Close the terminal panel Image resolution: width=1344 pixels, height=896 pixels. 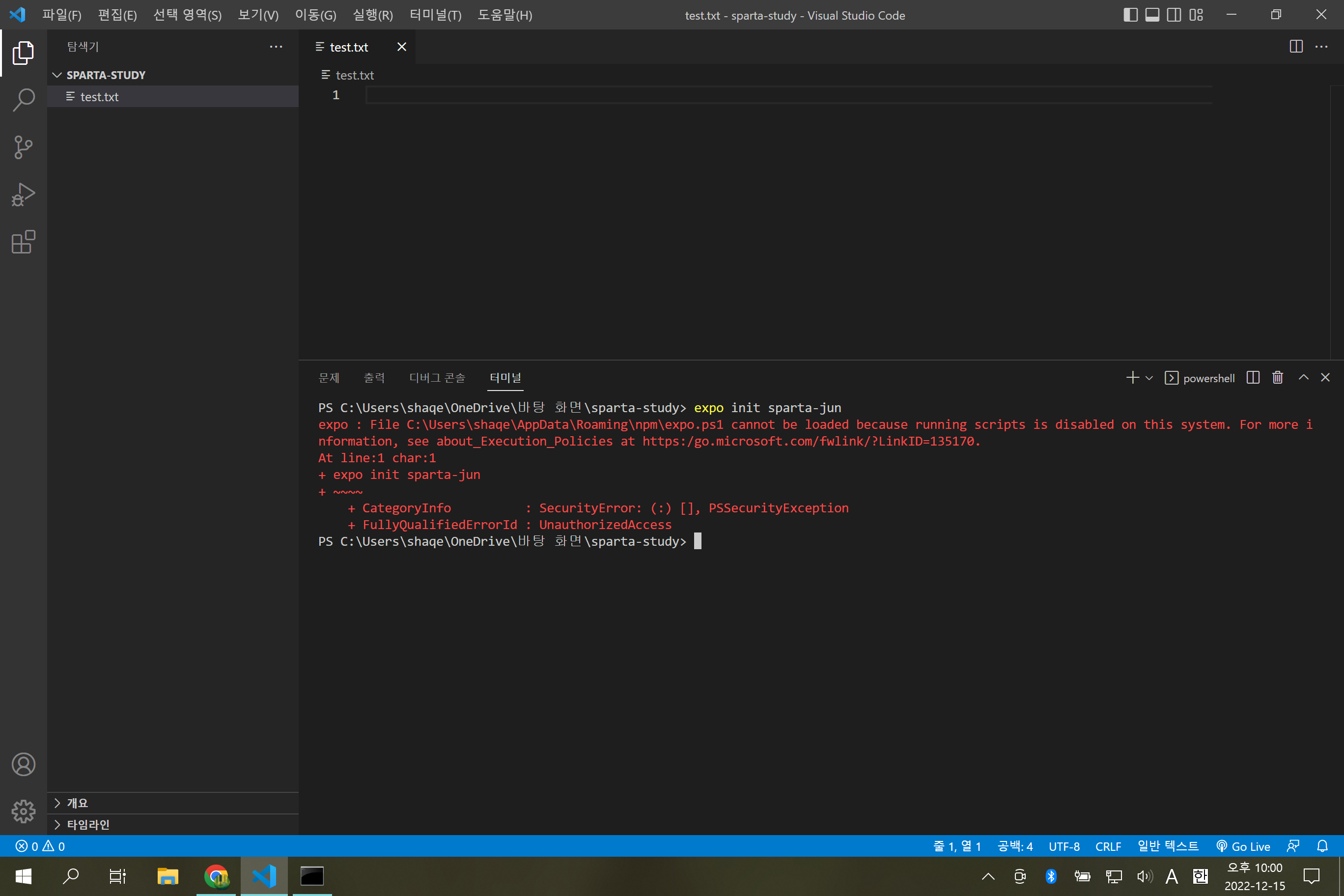point(1325,378)
